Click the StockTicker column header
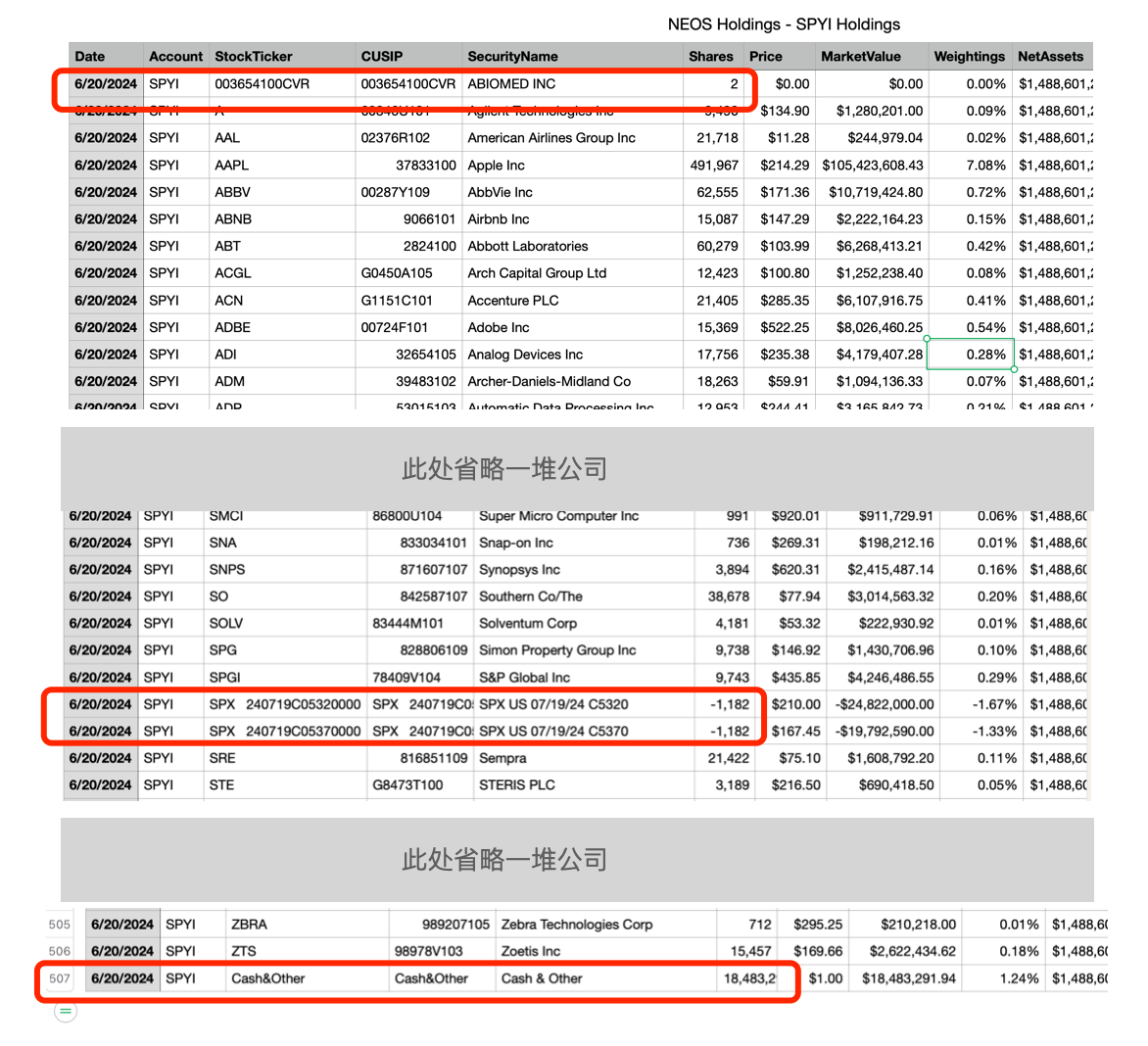1148x1046 pixels. (282, 57)
